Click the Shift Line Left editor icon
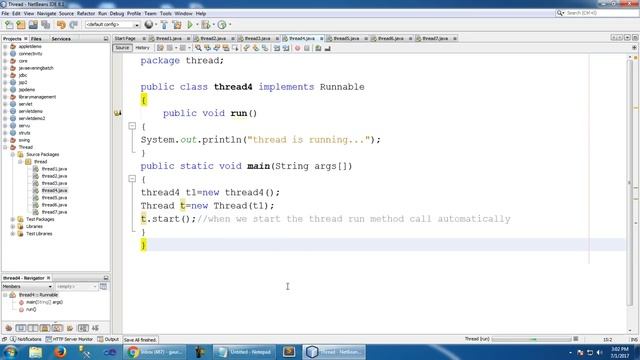 click(276, 48)
